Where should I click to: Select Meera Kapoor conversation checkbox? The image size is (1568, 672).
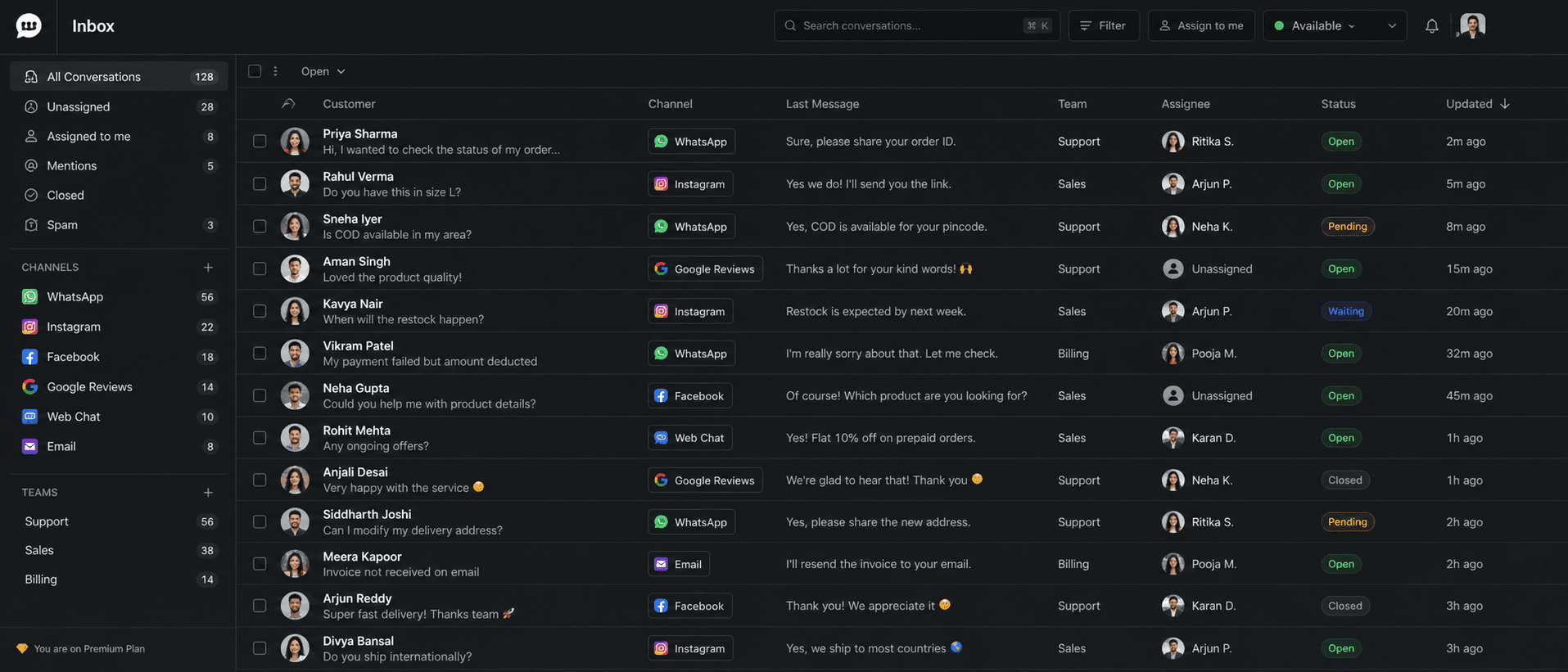[260, 564]
